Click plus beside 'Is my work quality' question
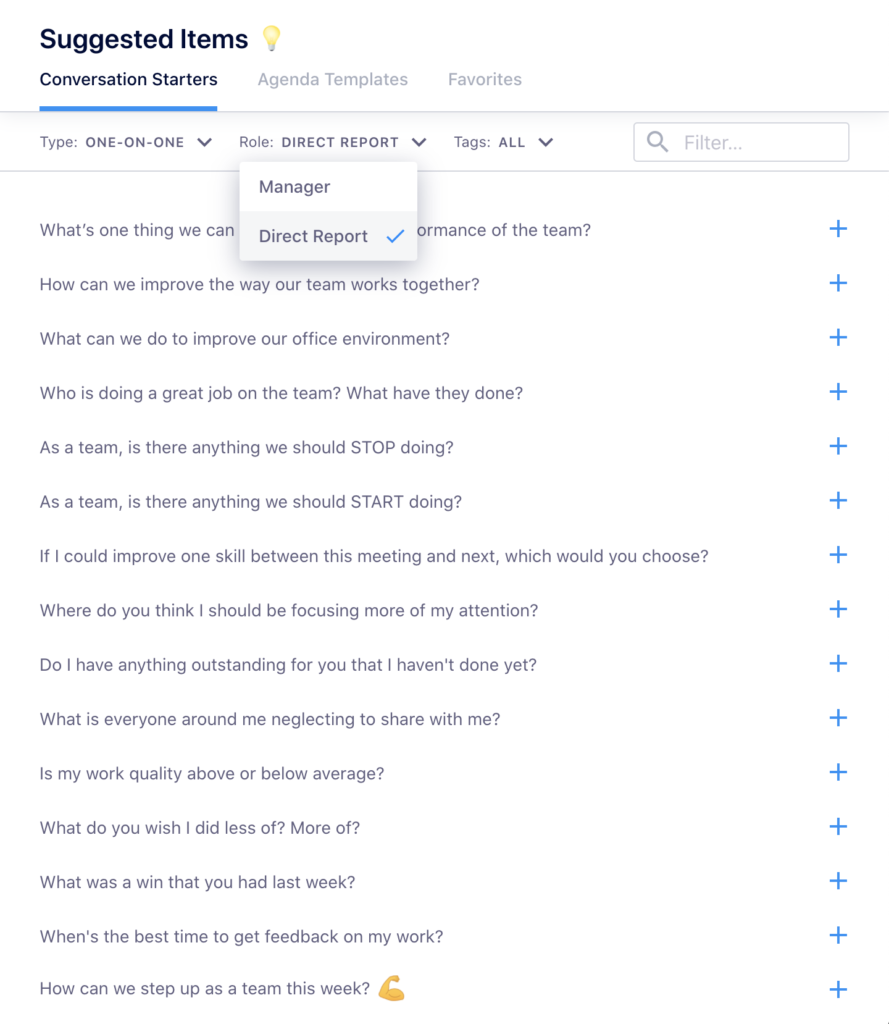The image size is (889, 1024). pyautogui.click(x=838, y=773)
